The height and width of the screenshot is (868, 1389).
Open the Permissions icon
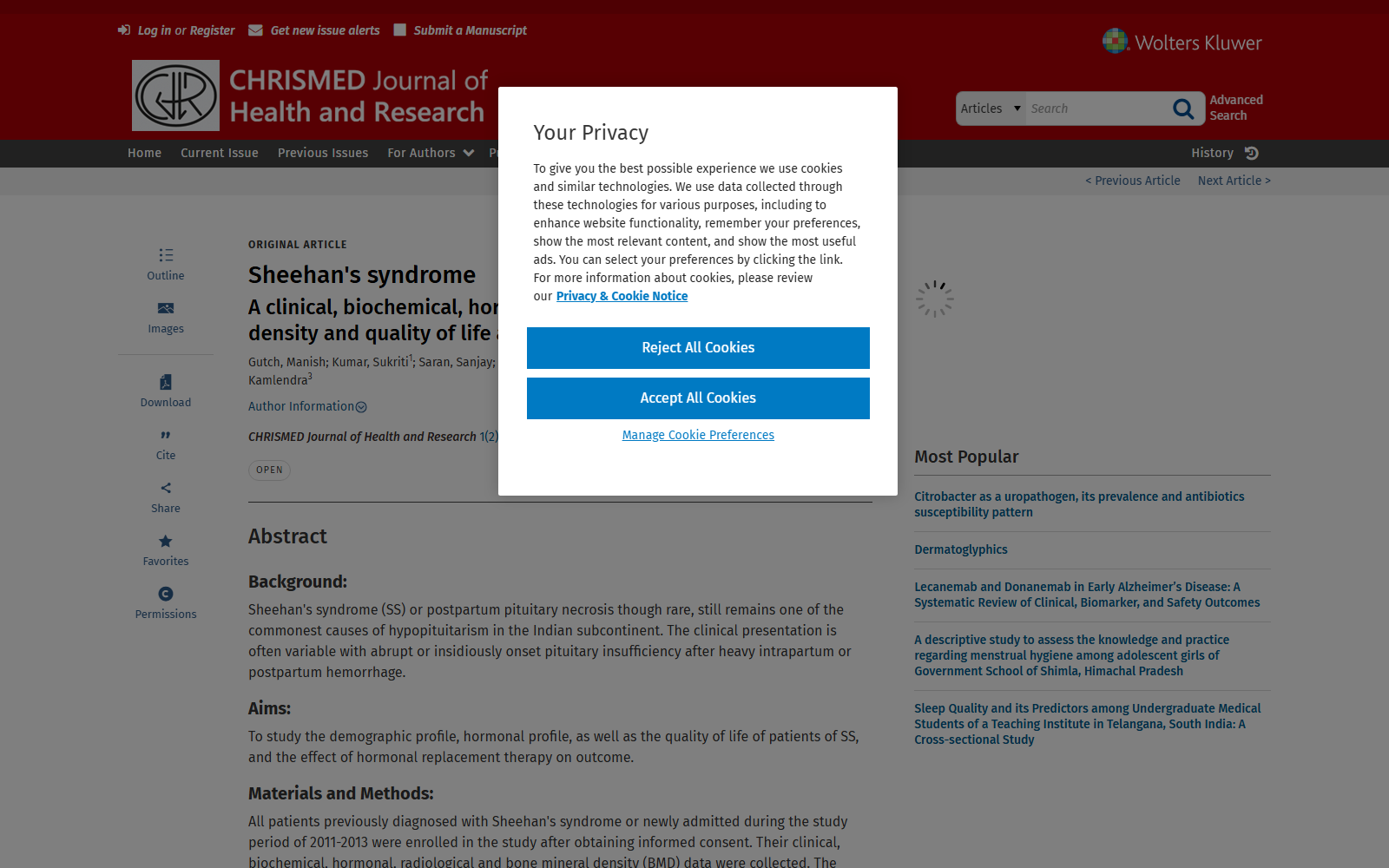[166, 594]
